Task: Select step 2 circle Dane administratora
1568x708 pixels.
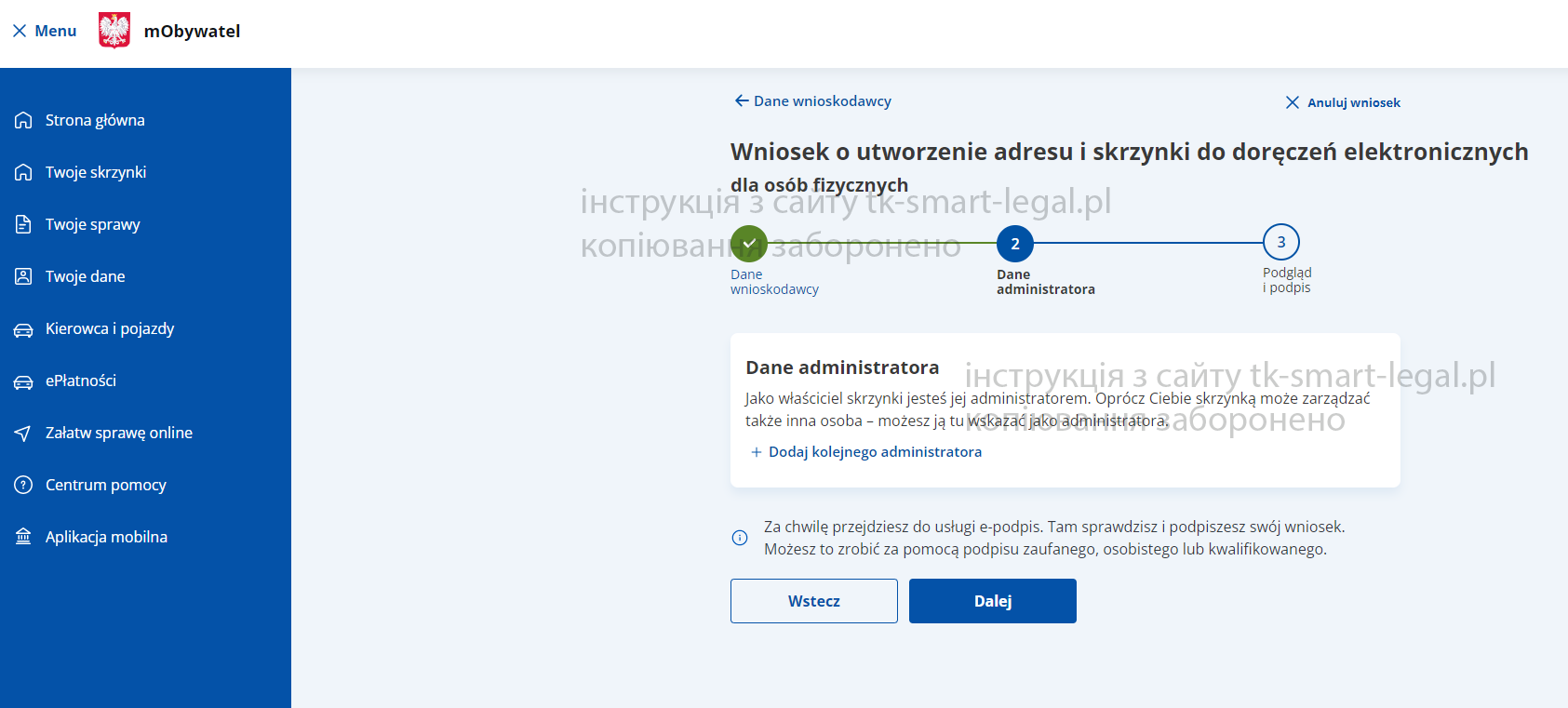Action: 1015,244
